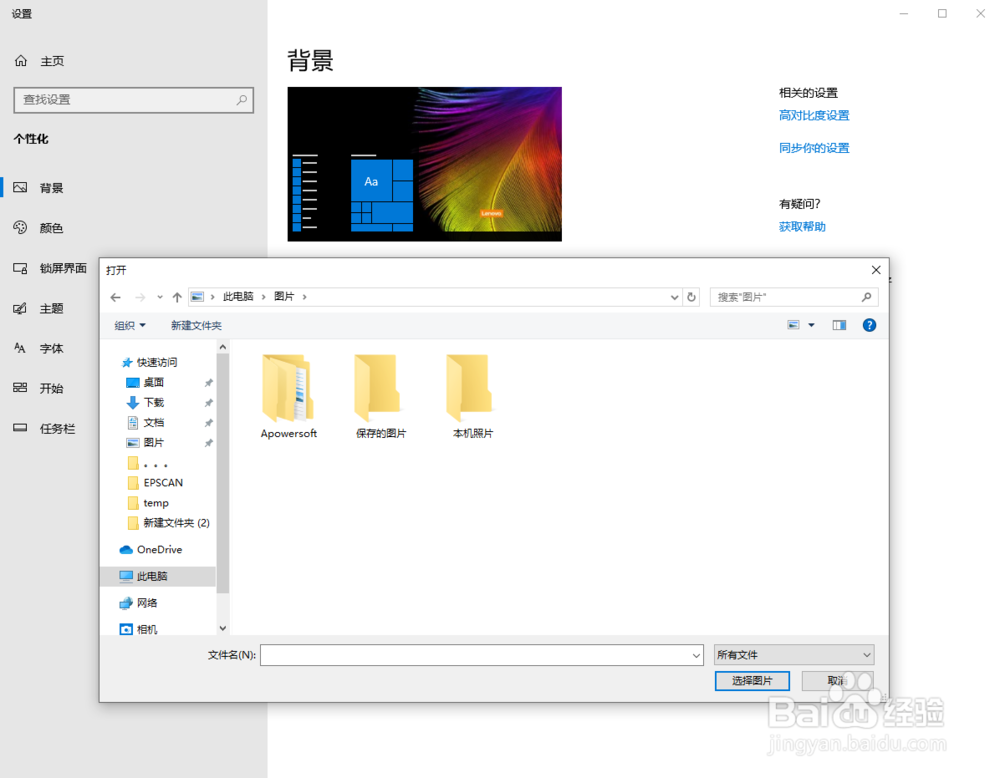The image size is (1000, 778).
Task: Click the 选择图片 button
Action: point(752,681)
